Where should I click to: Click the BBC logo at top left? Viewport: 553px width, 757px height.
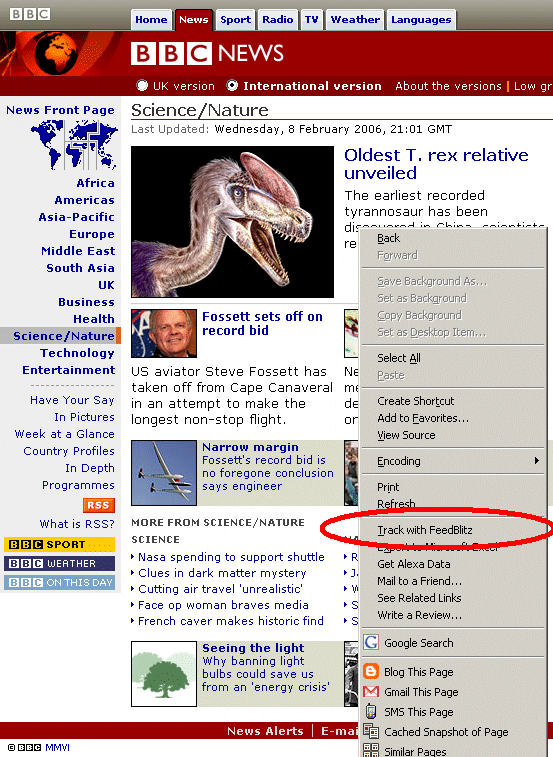30,14
